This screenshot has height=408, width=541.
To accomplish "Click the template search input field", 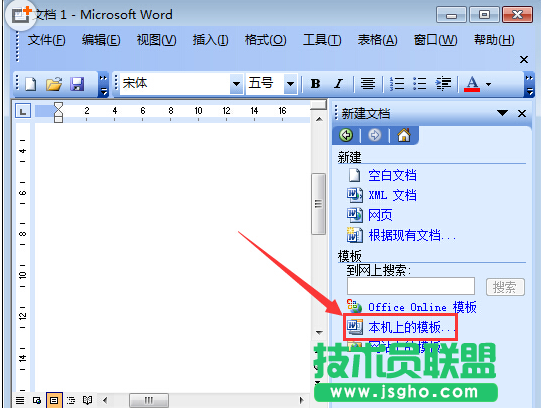I will point(411,286).
